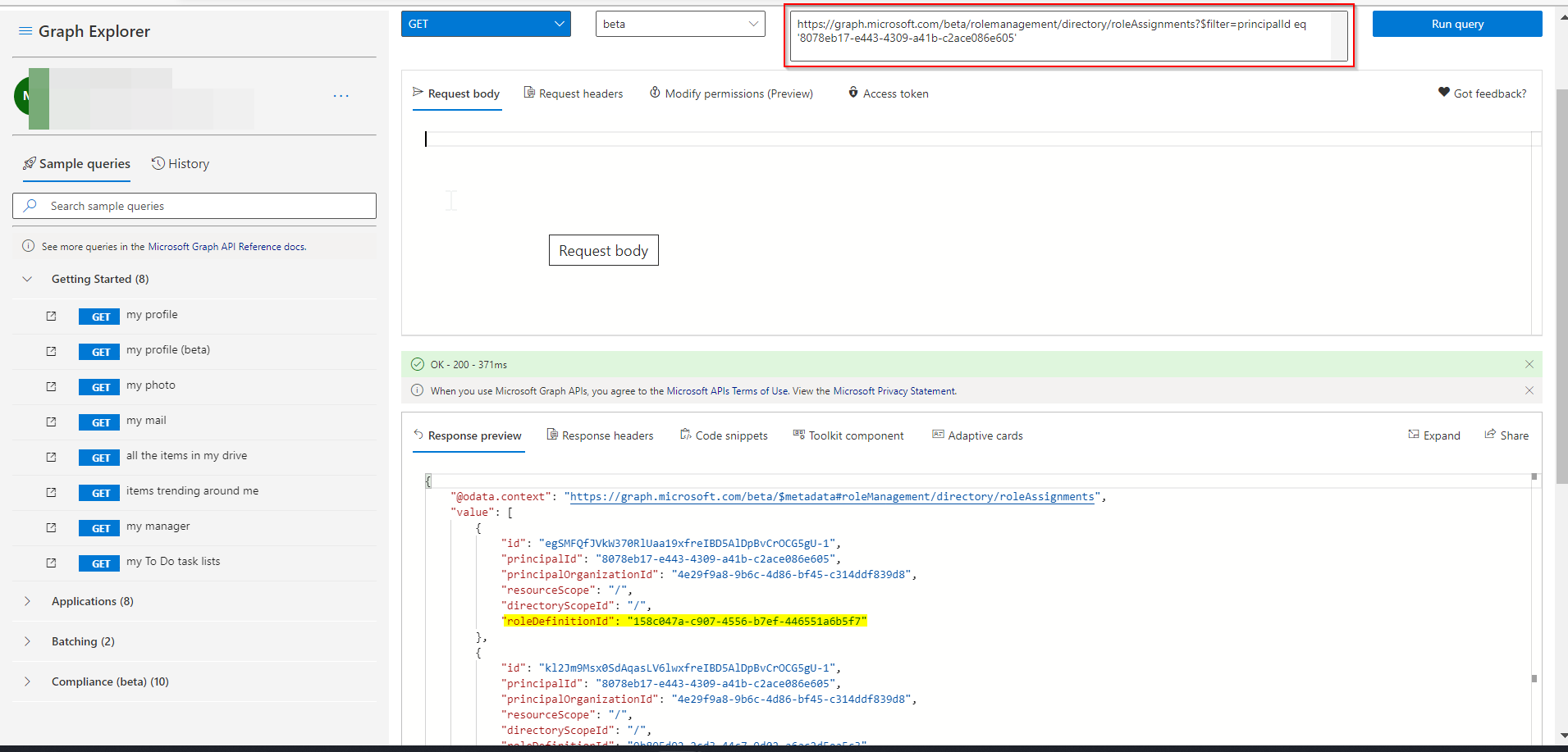Open external link icon for my manager
Image resolution: width=1568 pixels, height=752 pixels.
point(51,527)
